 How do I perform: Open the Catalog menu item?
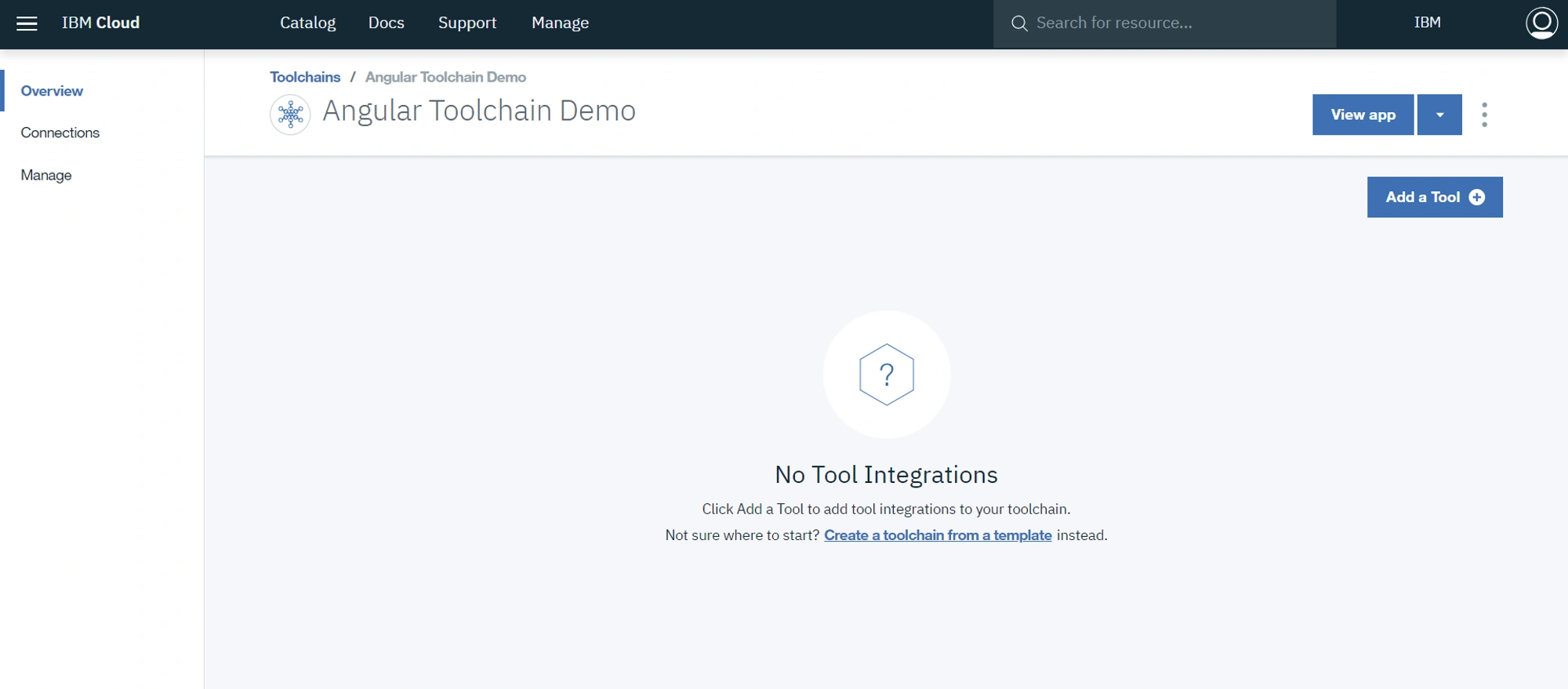(307, 23)
